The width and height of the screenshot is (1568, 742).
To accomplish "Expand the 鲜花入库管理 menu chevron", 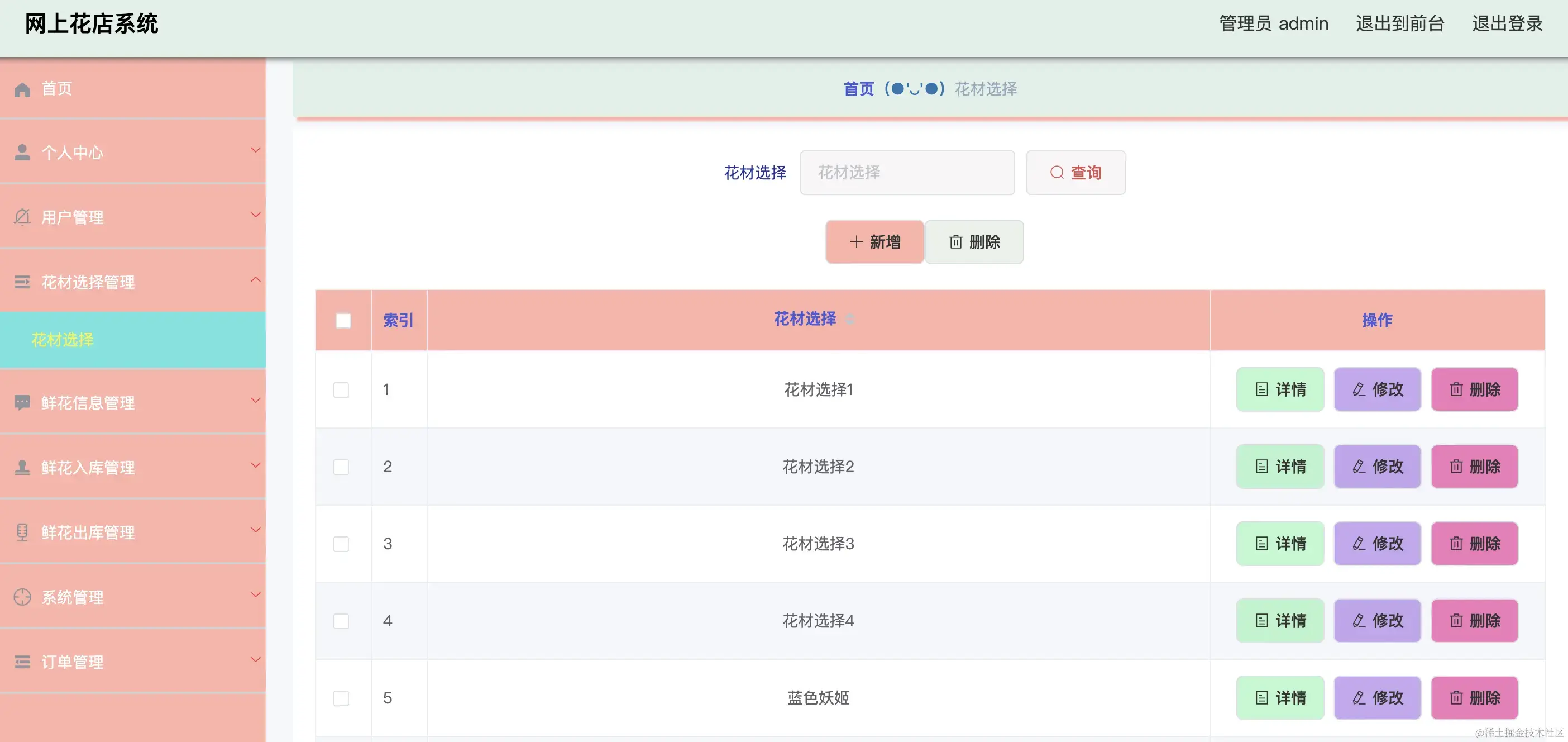I will 256,465.
